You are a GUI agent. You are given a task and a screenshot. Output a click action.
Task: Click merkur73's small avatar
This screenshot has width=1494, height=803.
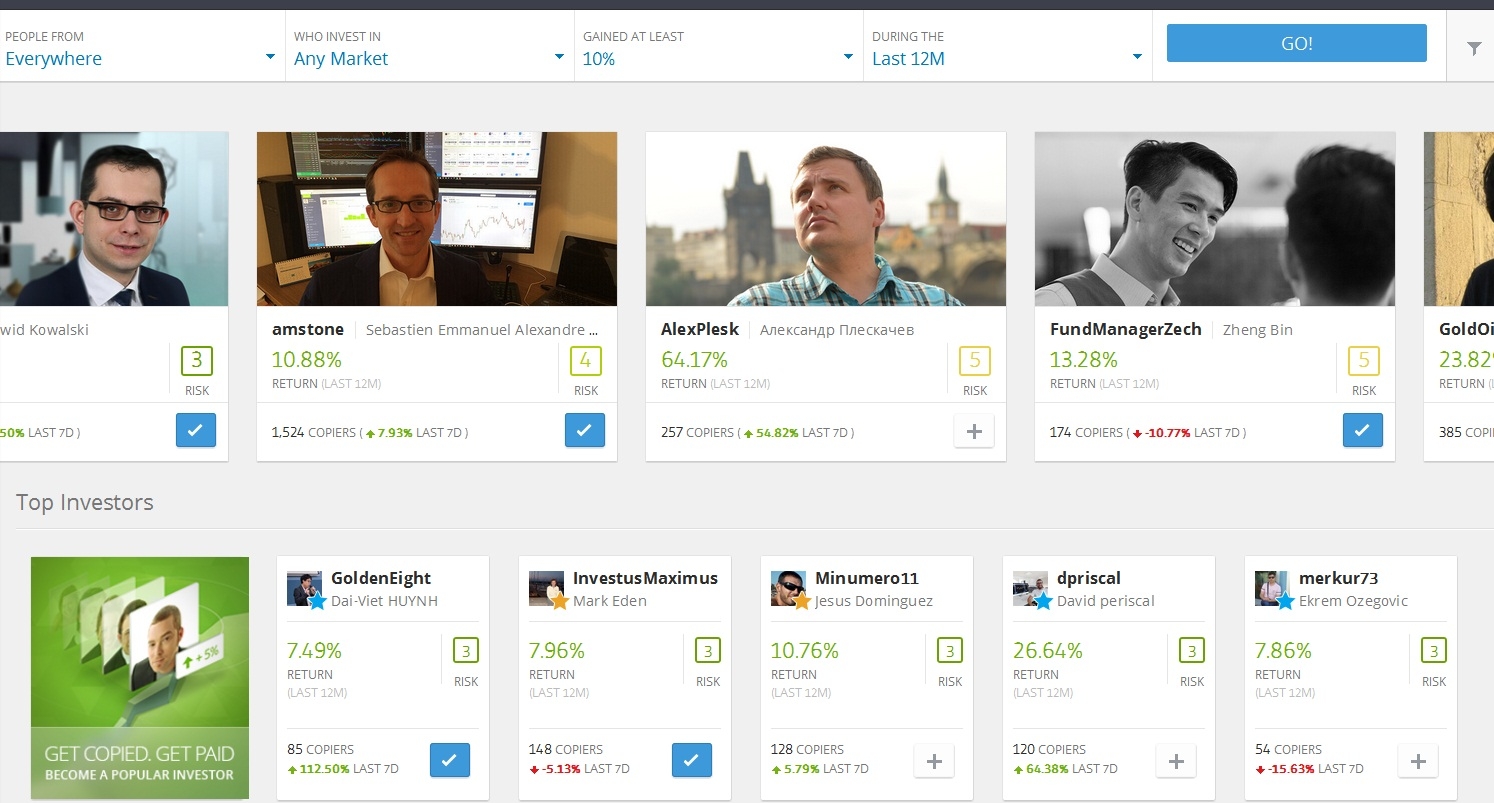(x=1272, y=589)
